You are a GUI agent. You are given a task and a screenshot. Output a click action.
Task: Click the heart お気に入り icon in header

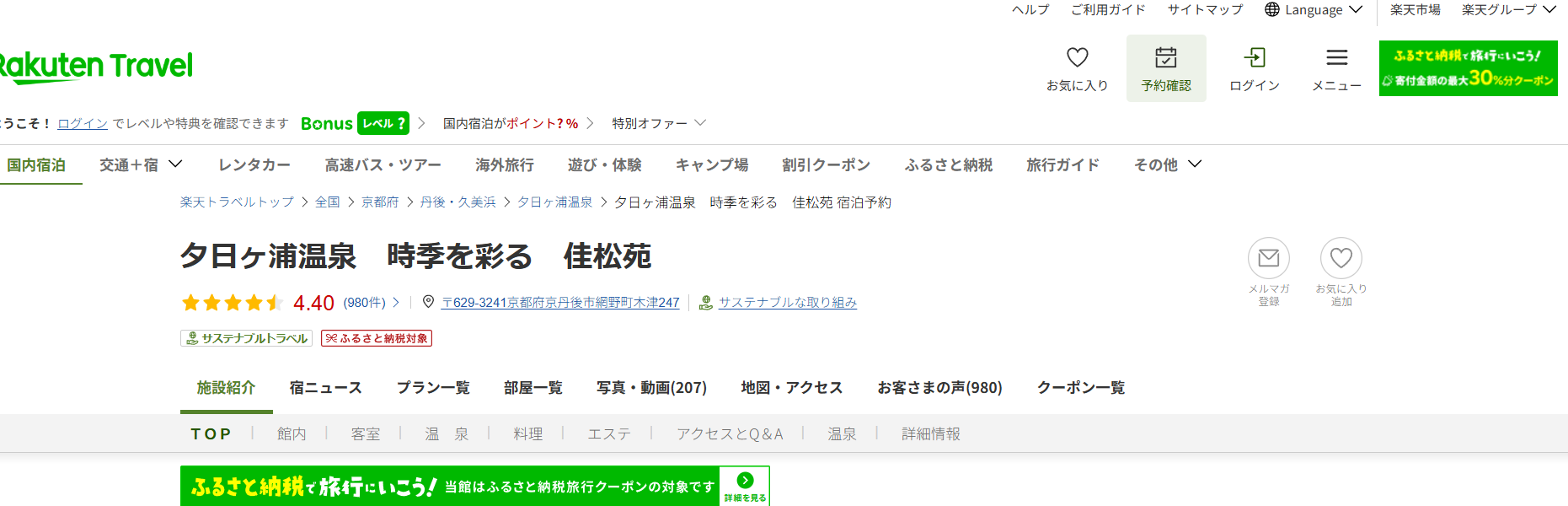tap(1077, 58)
